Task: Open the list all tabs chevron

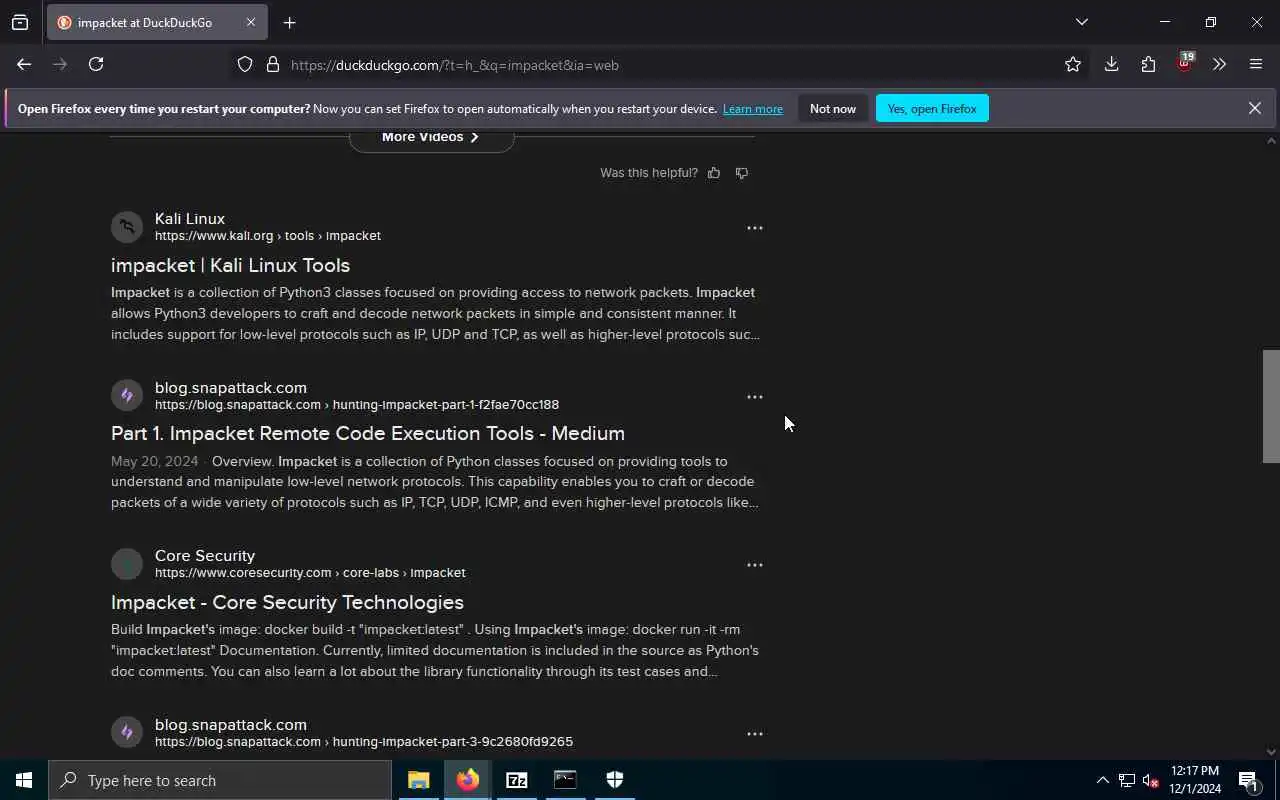Action: (1081, 22)
